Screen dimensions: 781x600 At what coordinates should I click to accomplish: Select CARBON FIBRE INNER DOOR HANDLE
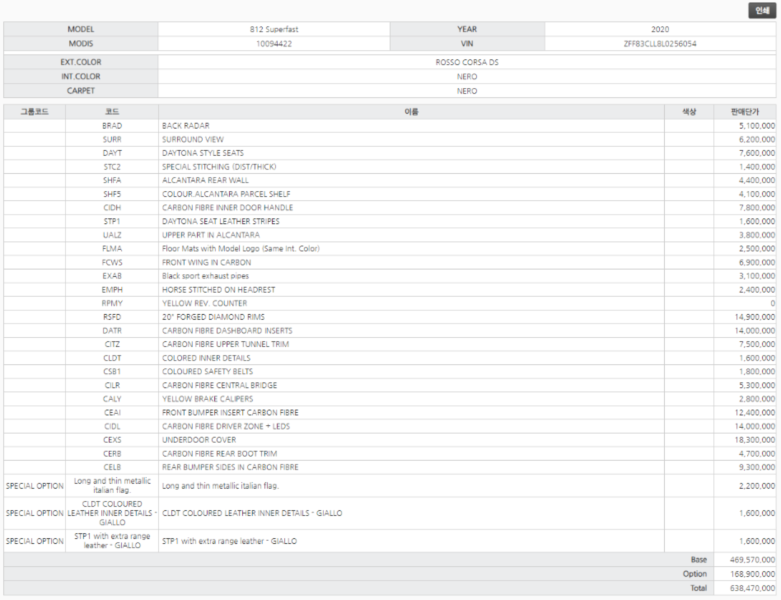[x=228, y=208]
